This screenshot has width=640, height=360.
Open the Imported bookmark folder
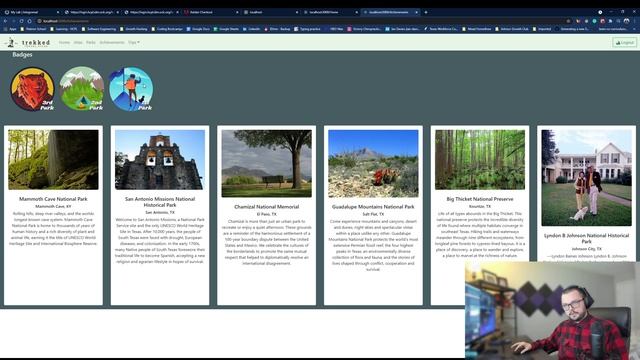[542, 29]
